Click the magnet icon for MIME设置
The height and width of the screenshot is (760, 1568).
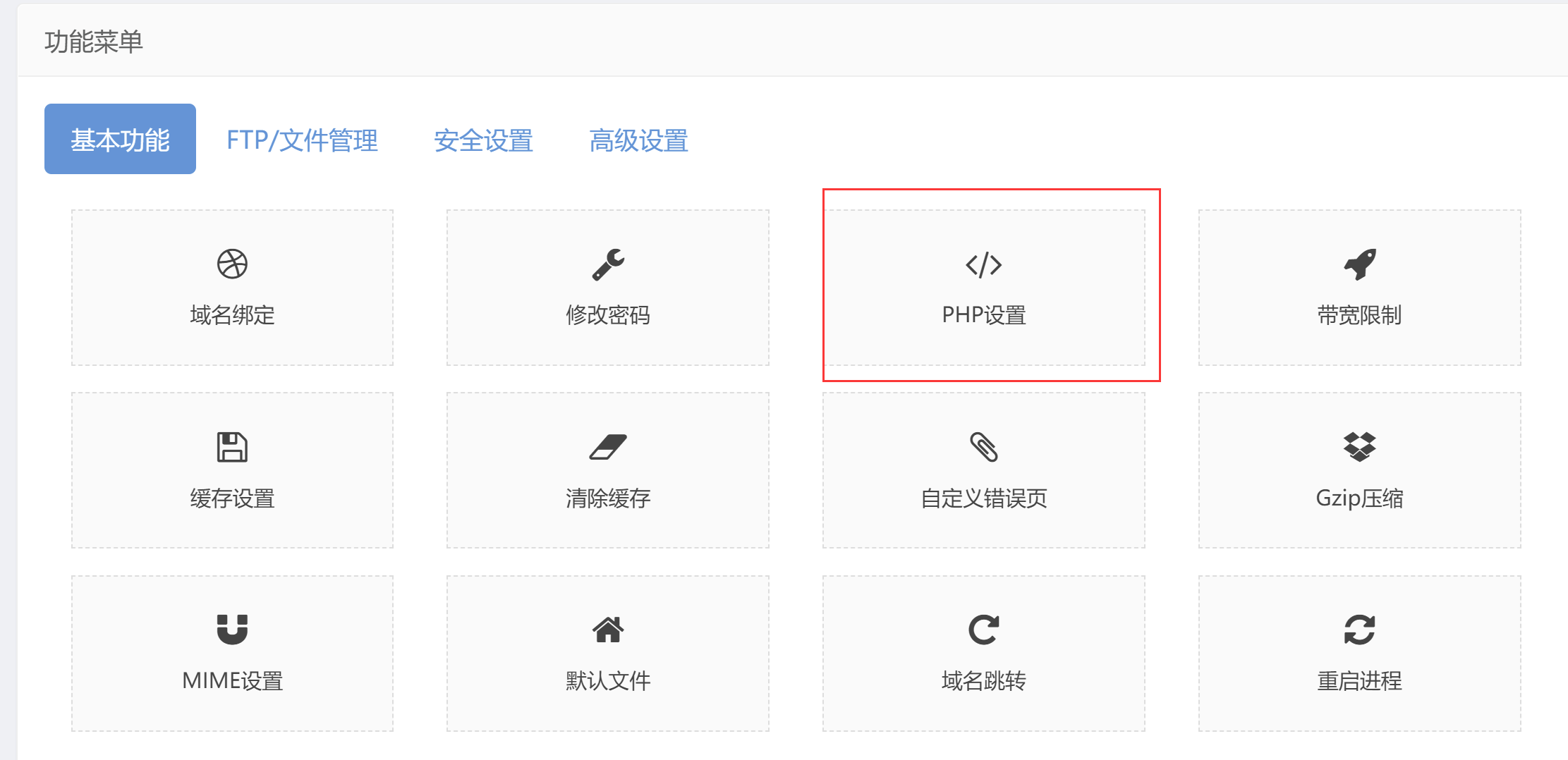point(232,630)
